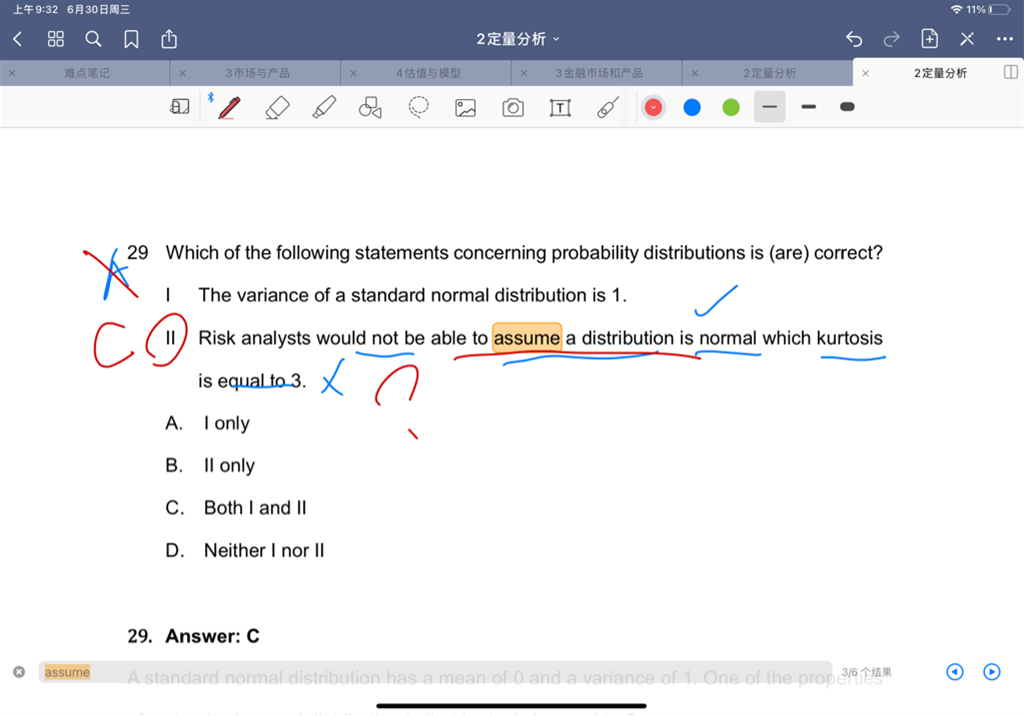Choose the green pen color
Viewport: 1024px width, 716px height.
point(731,107)
